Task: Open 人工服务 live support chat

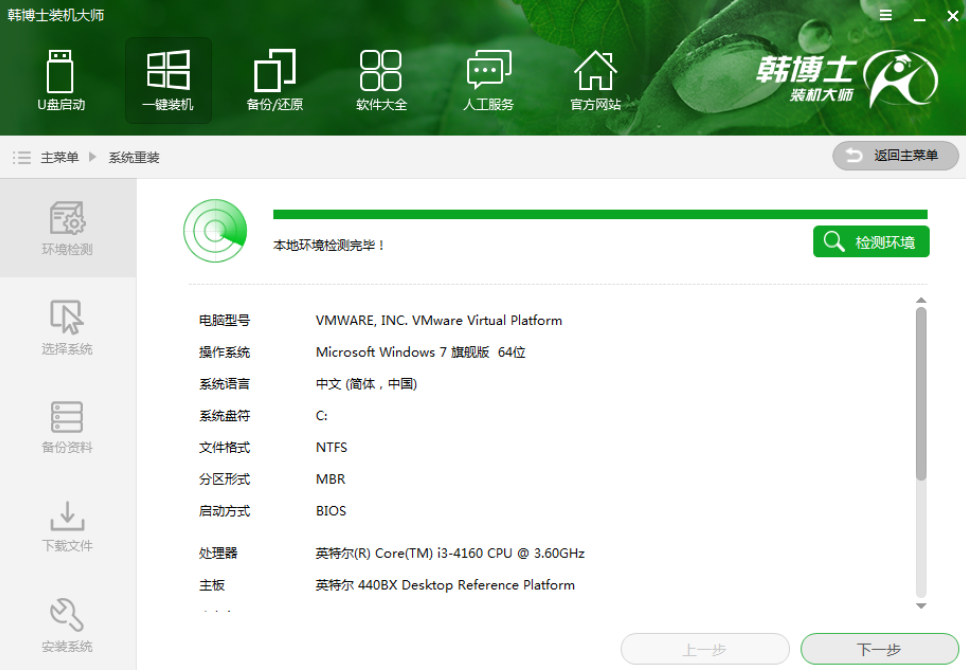Action: (489, 80)
